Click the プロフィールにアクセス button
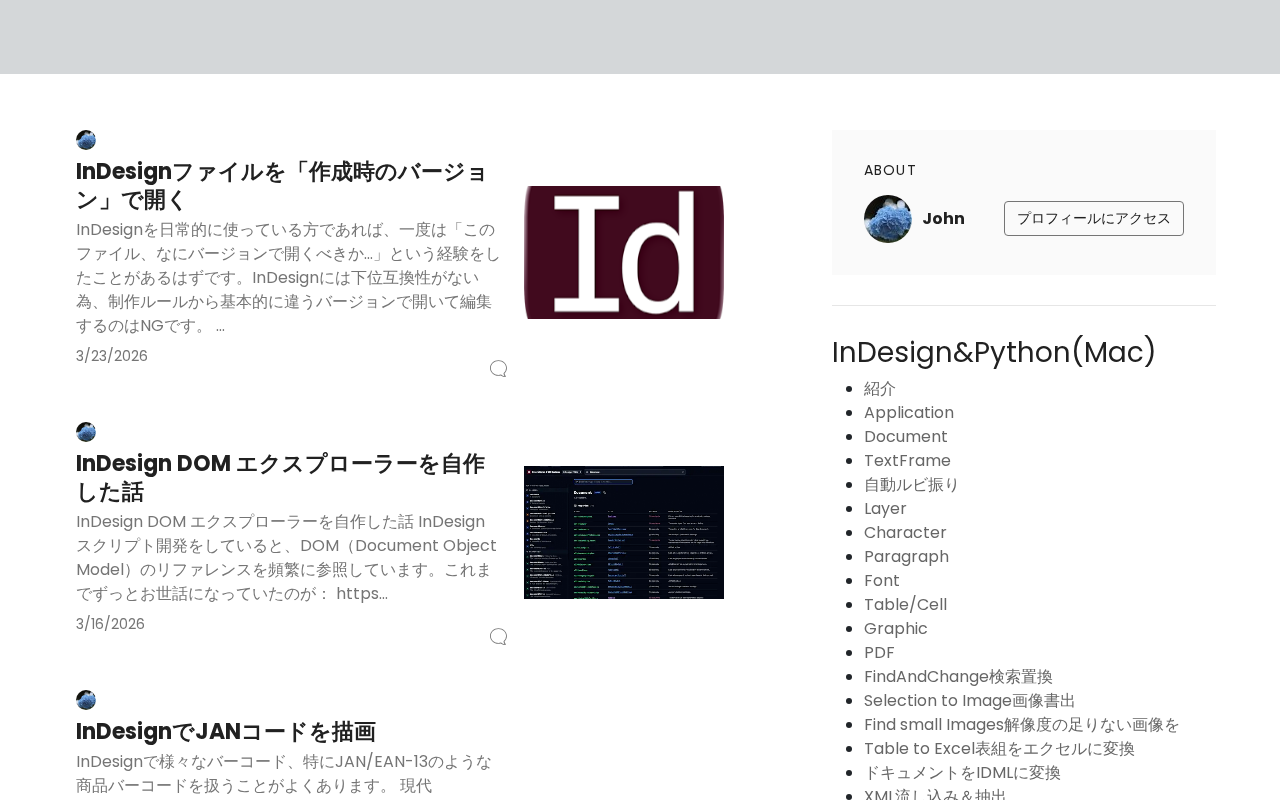This screenshot has height=800, width=1280. 1093,219
